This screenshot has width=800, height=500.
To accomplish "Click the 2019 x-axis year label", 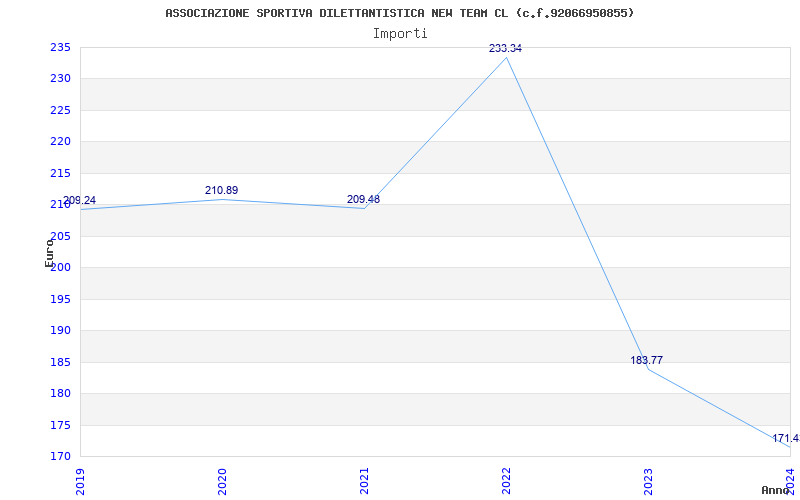I will click(80, 481).
